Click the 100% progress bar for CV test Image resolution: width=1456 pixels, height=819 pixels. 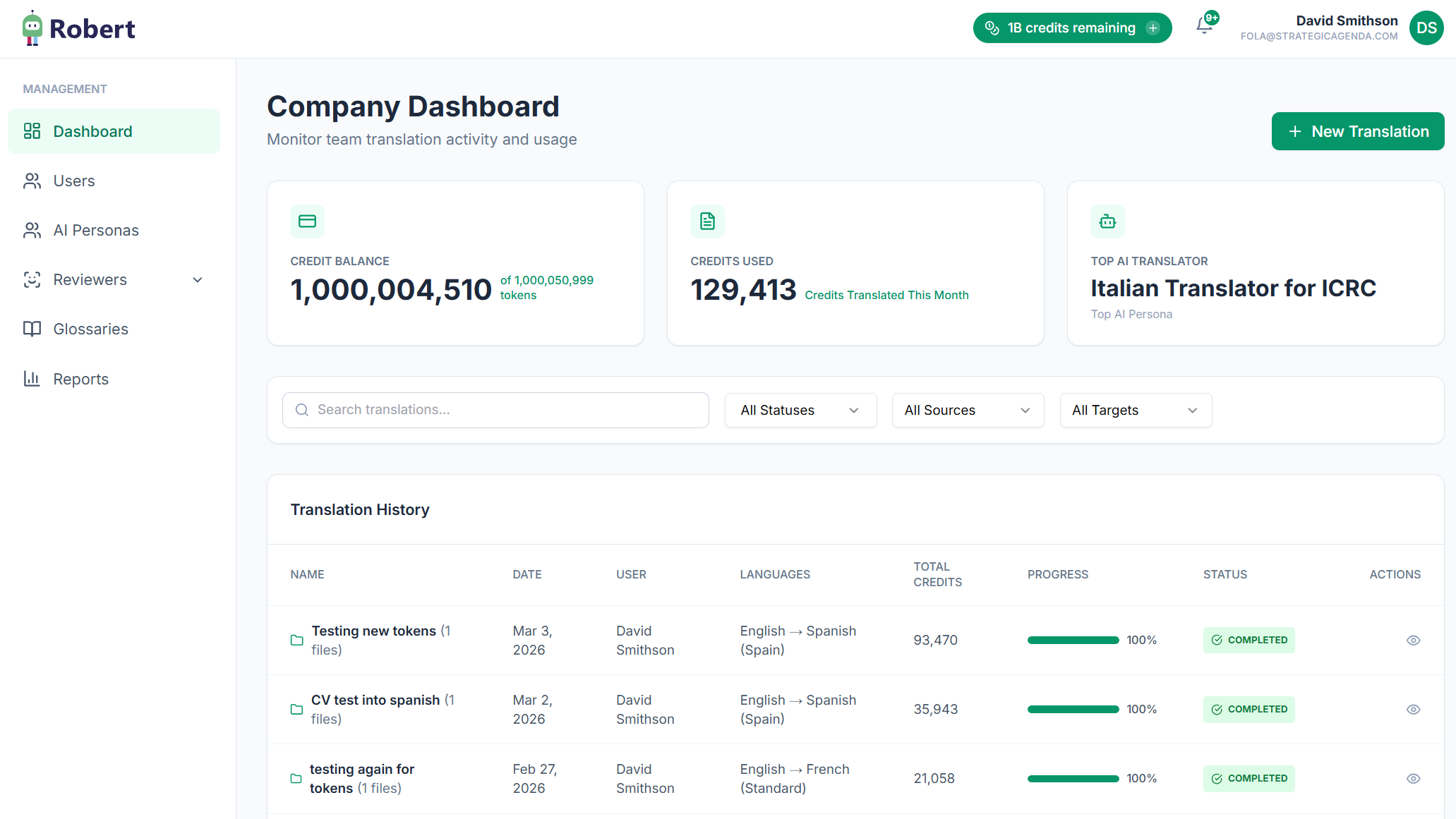point(1073,709)
